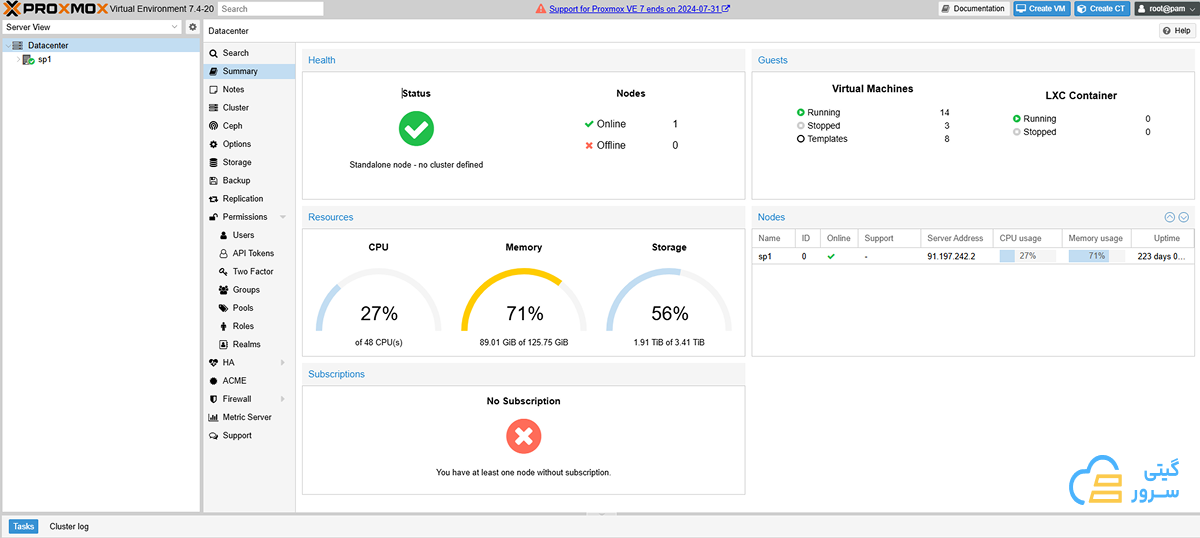
Task: Click the gear icon beside Server View
Action: (x=193, y=27)
